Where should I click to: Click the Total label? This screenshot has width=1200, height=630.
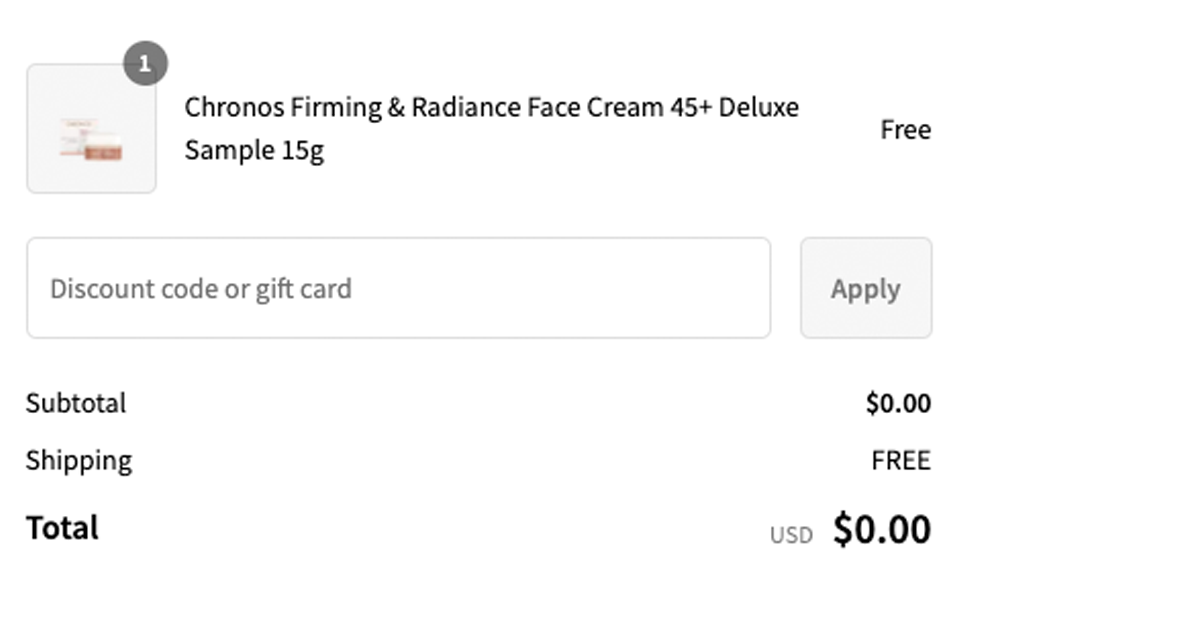tap(61, 527)
